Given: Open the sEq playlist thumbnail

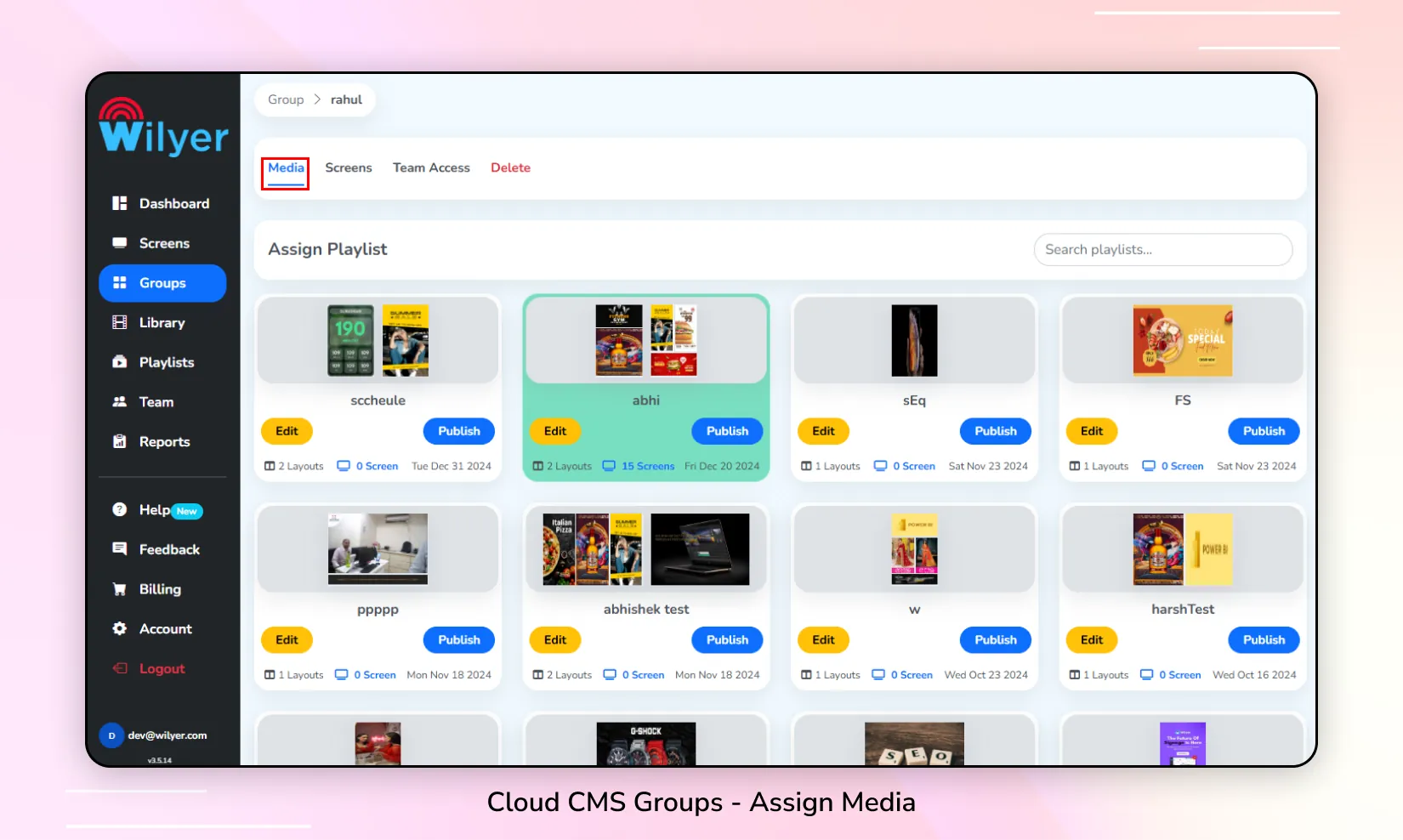Looking at the screenshot, I should (914, 340).
